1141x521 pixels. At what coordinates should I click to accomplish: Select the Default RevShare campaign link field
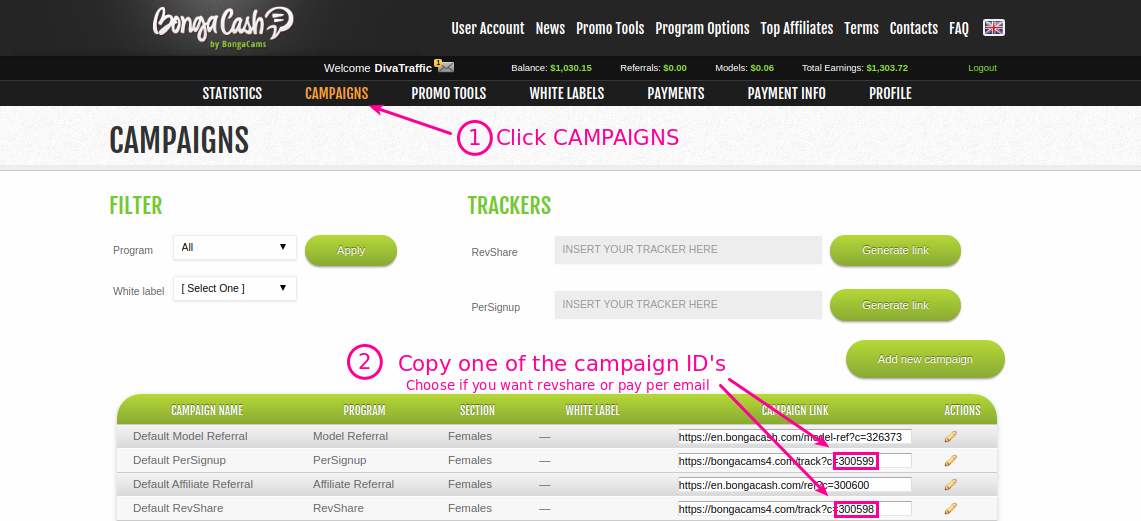[x=795, y=509]
